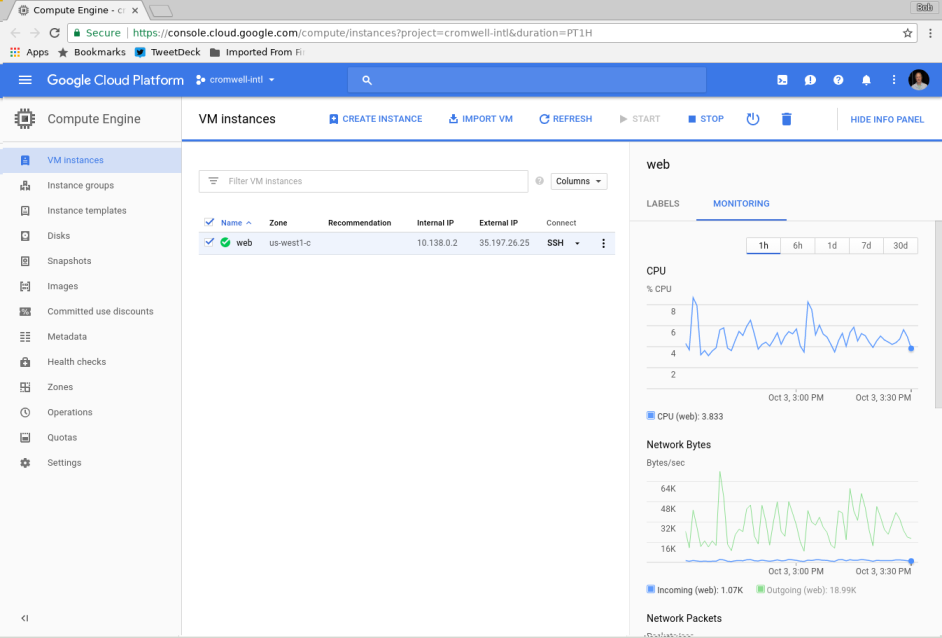Open the main navigation hamburger menu
This screenshot has width=942, height=638.
pyautogui.click(x=25, y=80)
